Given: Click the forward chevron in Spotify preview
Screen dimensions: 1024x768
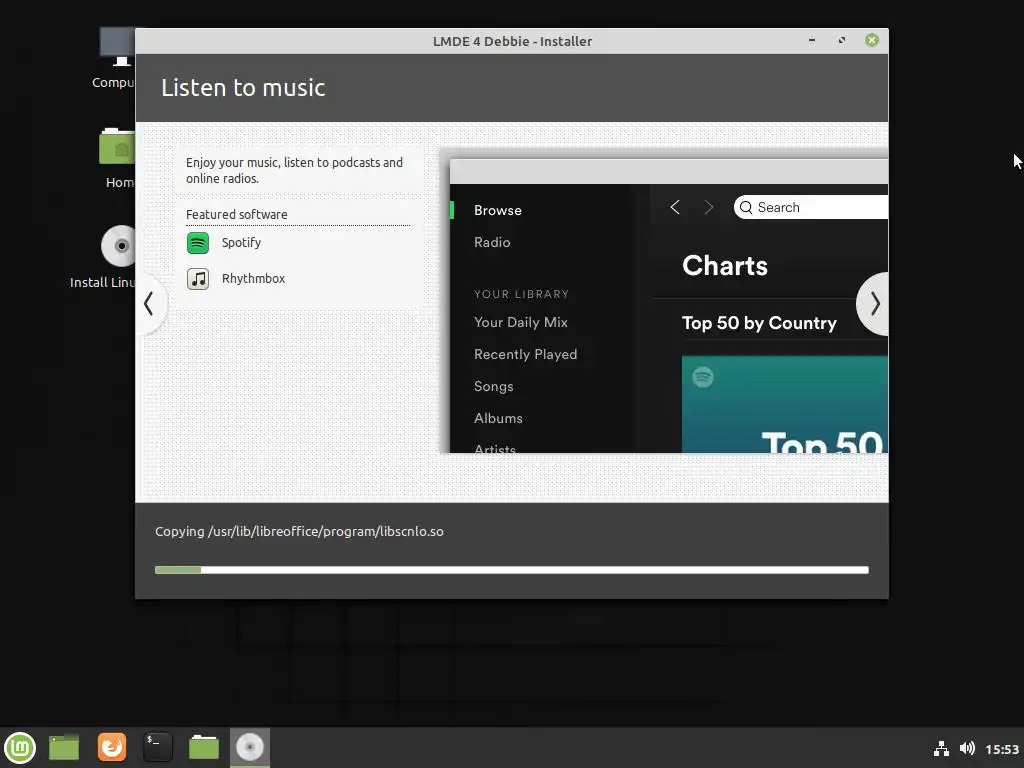Looking at the screenshot, I should (709, 208).
